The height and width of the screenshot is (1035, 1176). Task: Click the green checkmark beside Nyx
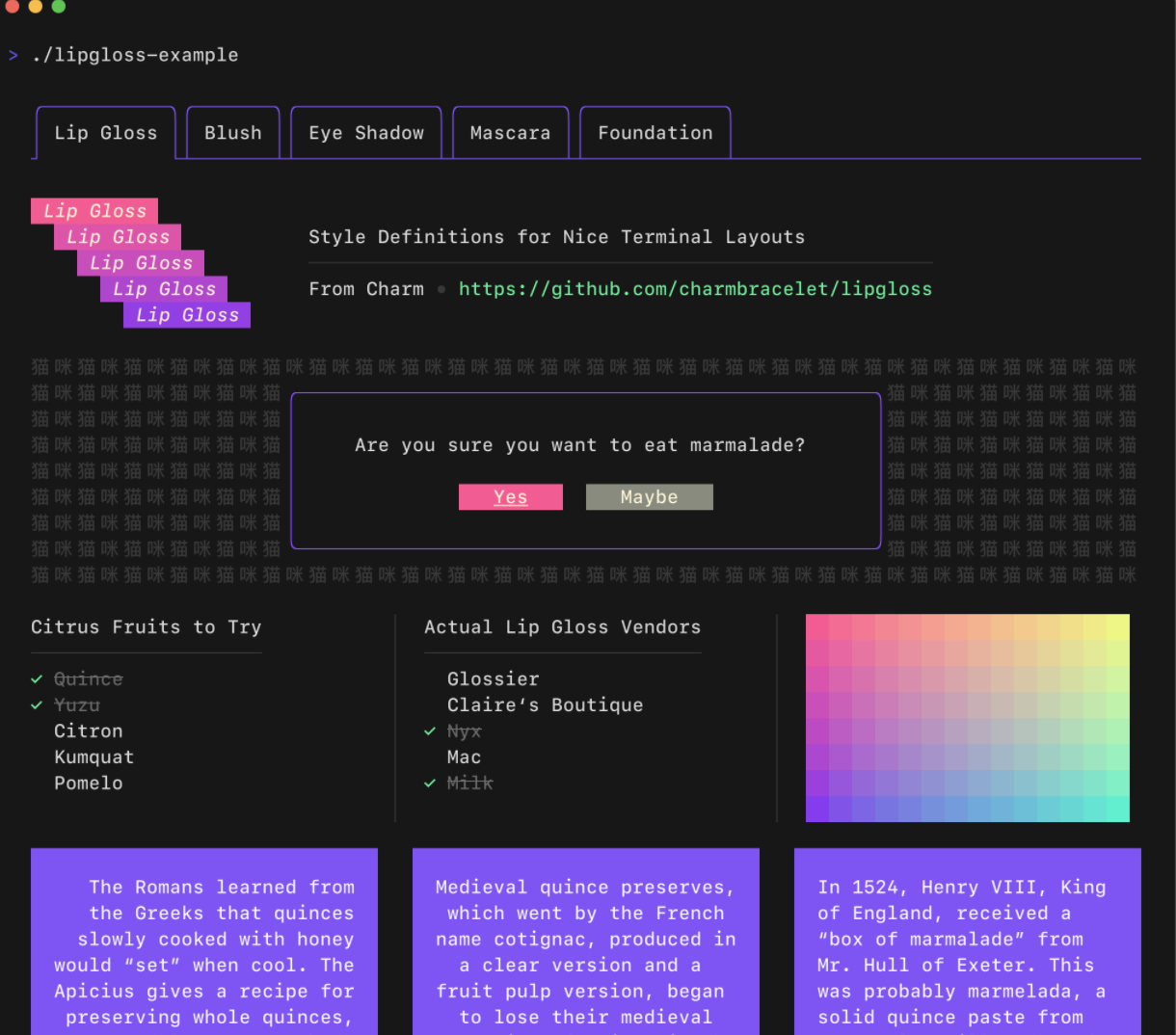tap(430, 731)
